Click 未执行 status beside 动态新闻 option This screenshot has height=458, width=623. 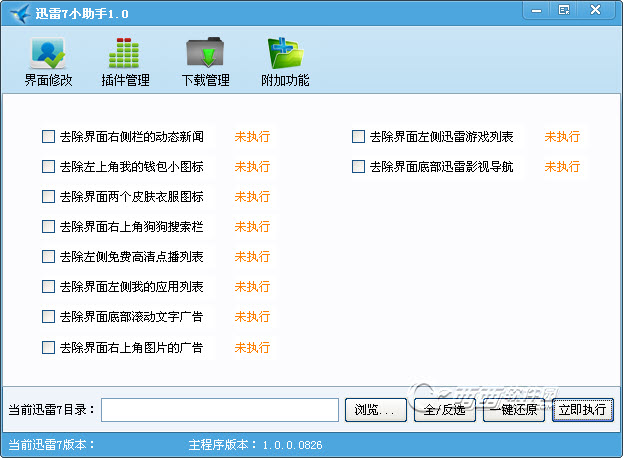point(252,137)
